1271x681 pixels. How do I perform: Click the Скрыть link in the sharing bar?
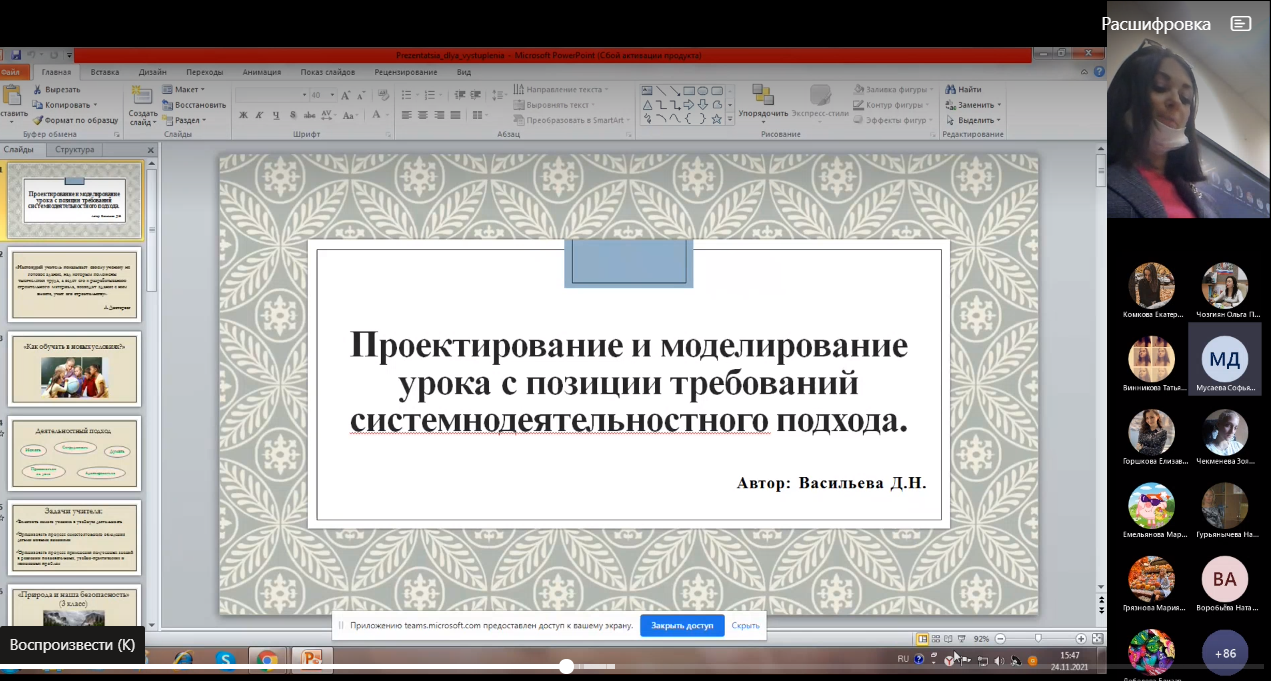pos(746,624)
